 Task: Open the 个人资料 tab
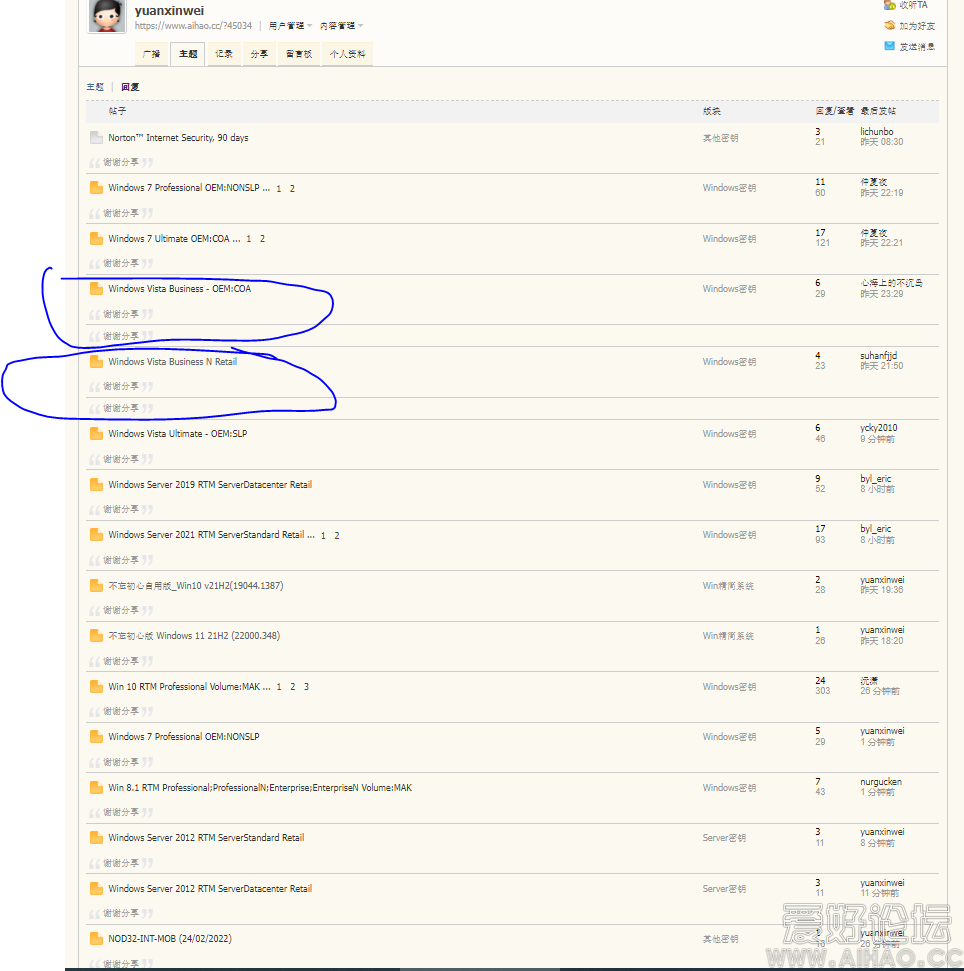pos(348,54)
